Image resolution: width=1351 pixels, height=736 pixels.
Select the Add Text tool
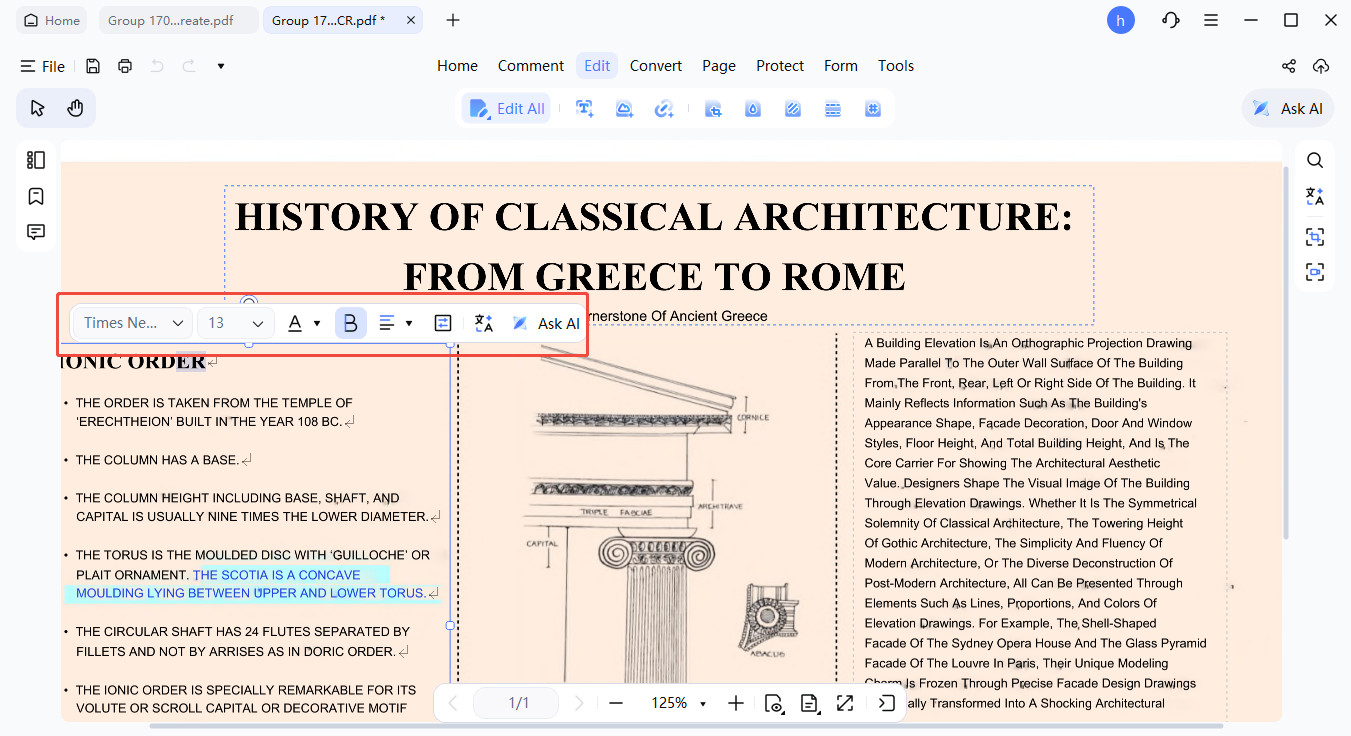(x=585, y=108)
